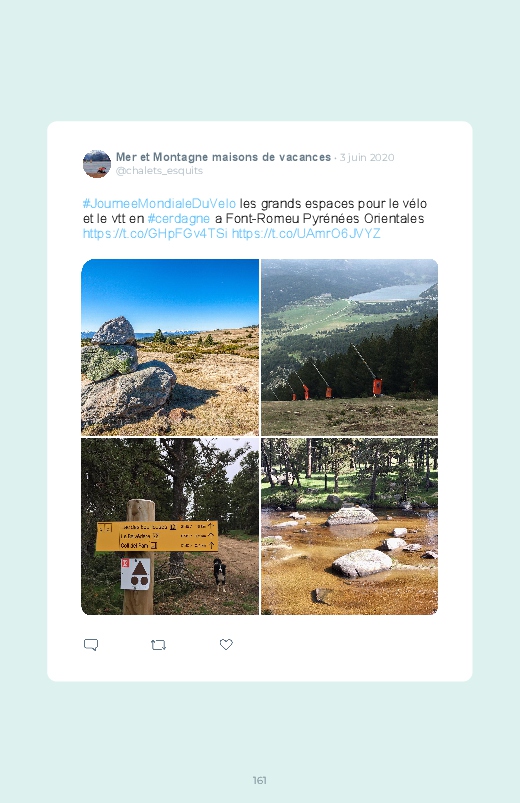View the river with boulders photo

point(349,526)
